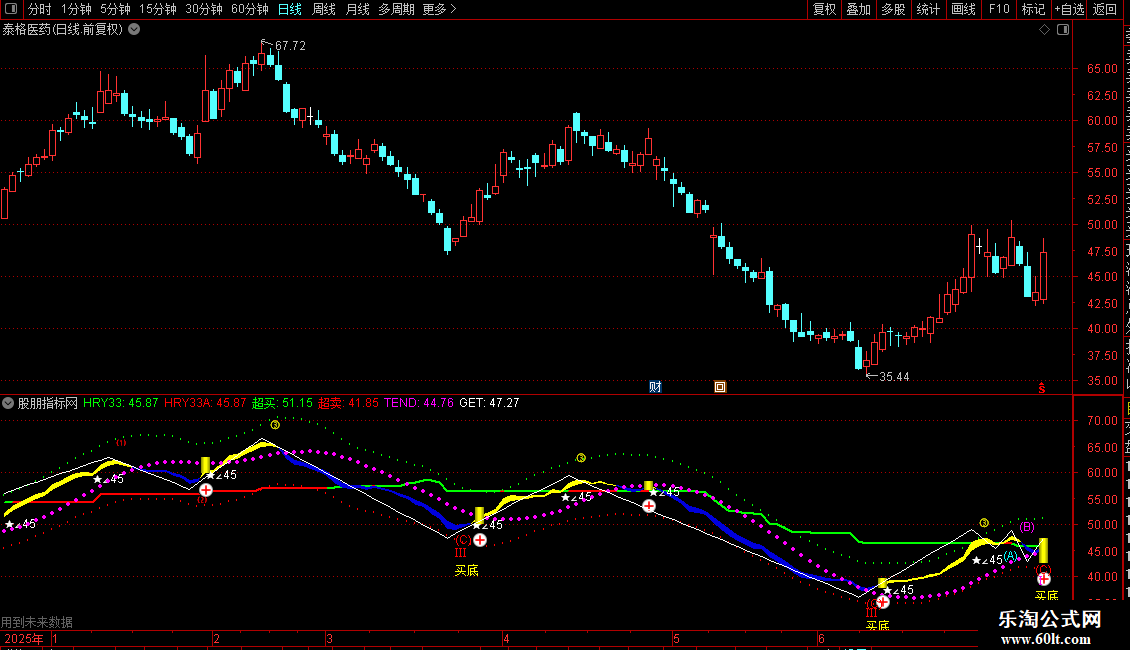The image size is (1130, 650).
Task: Click the 买底 signal label in March
Action: [466, 571]
